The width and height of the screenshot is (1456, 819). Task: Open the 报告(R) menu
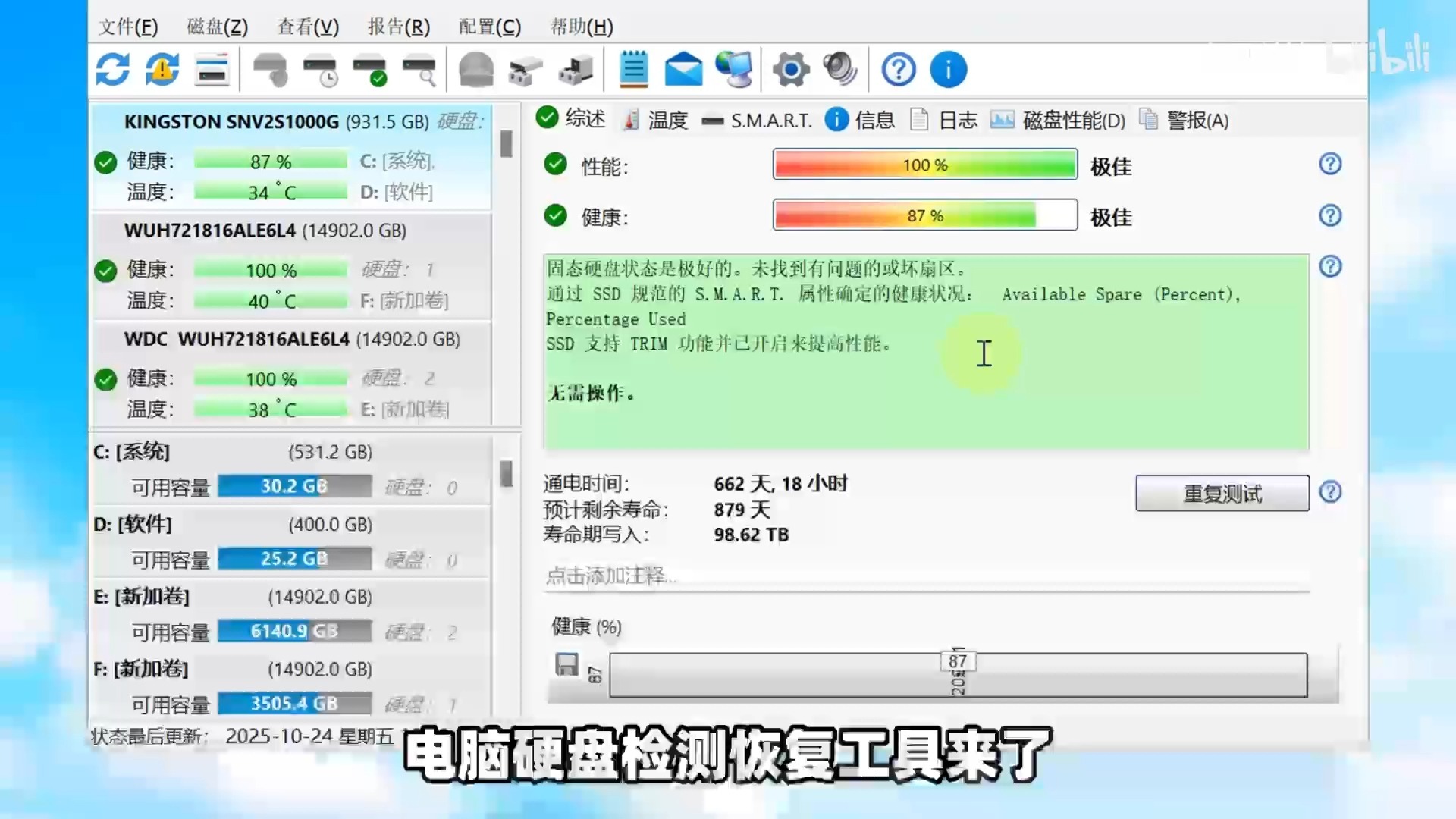pos(399,27)
